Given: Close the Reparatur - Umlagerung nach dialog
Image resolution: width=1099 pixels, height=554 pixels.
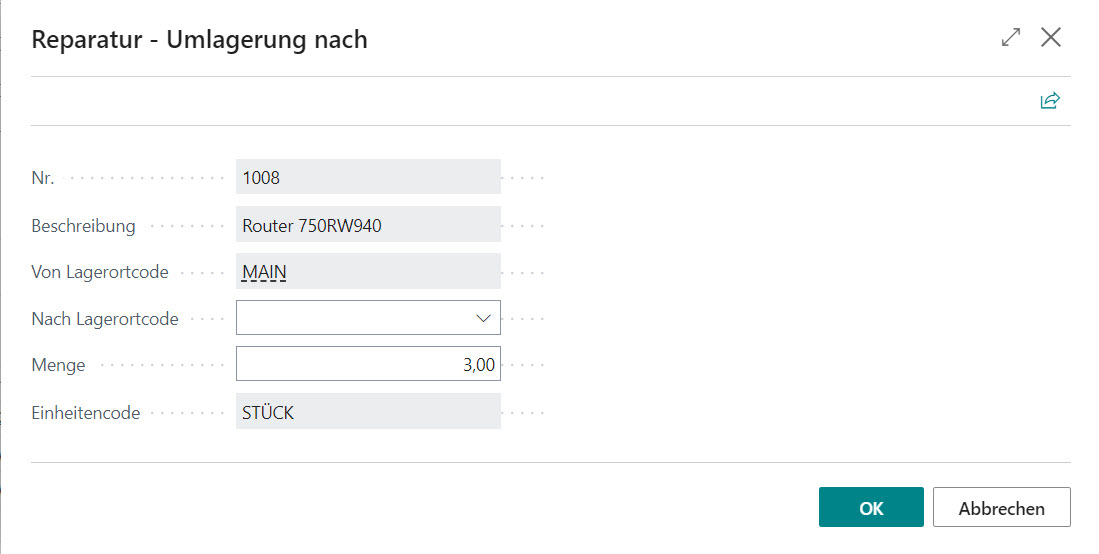Looking at the screenshot, I should click(1050, 38).
